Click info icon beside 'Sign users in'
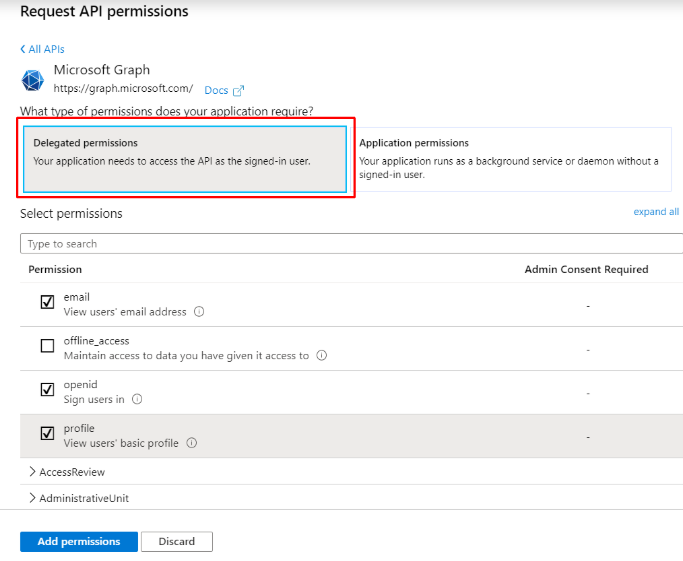The width and height of the screenshot is (683, 561). (x=137, y=399)
